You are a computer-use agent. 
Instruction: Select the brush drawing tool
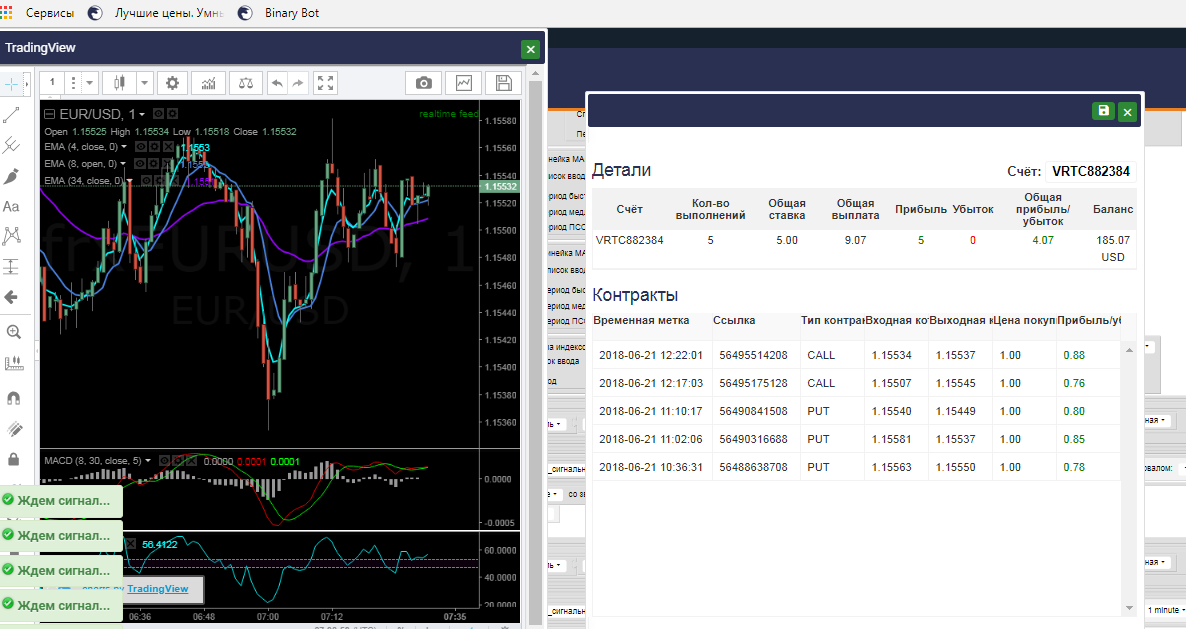click(11, 176)
